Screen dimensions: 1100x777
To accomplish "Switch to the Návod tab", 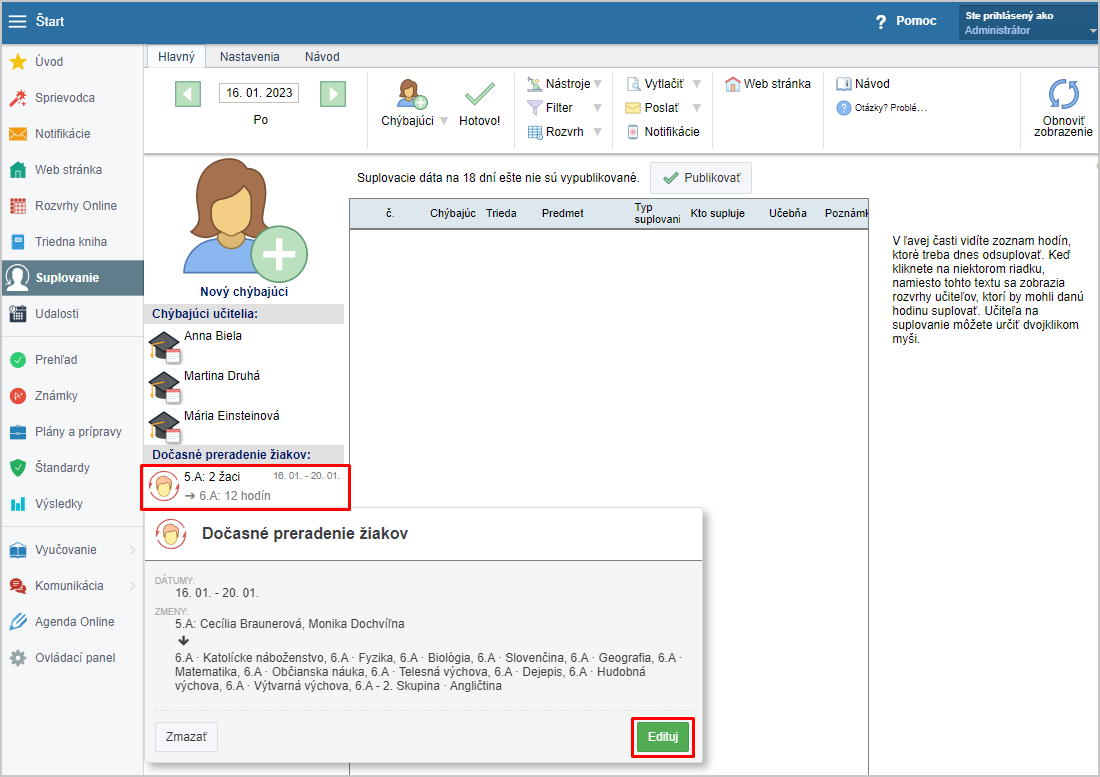I will pyautogui.click(x=322, y=57).
